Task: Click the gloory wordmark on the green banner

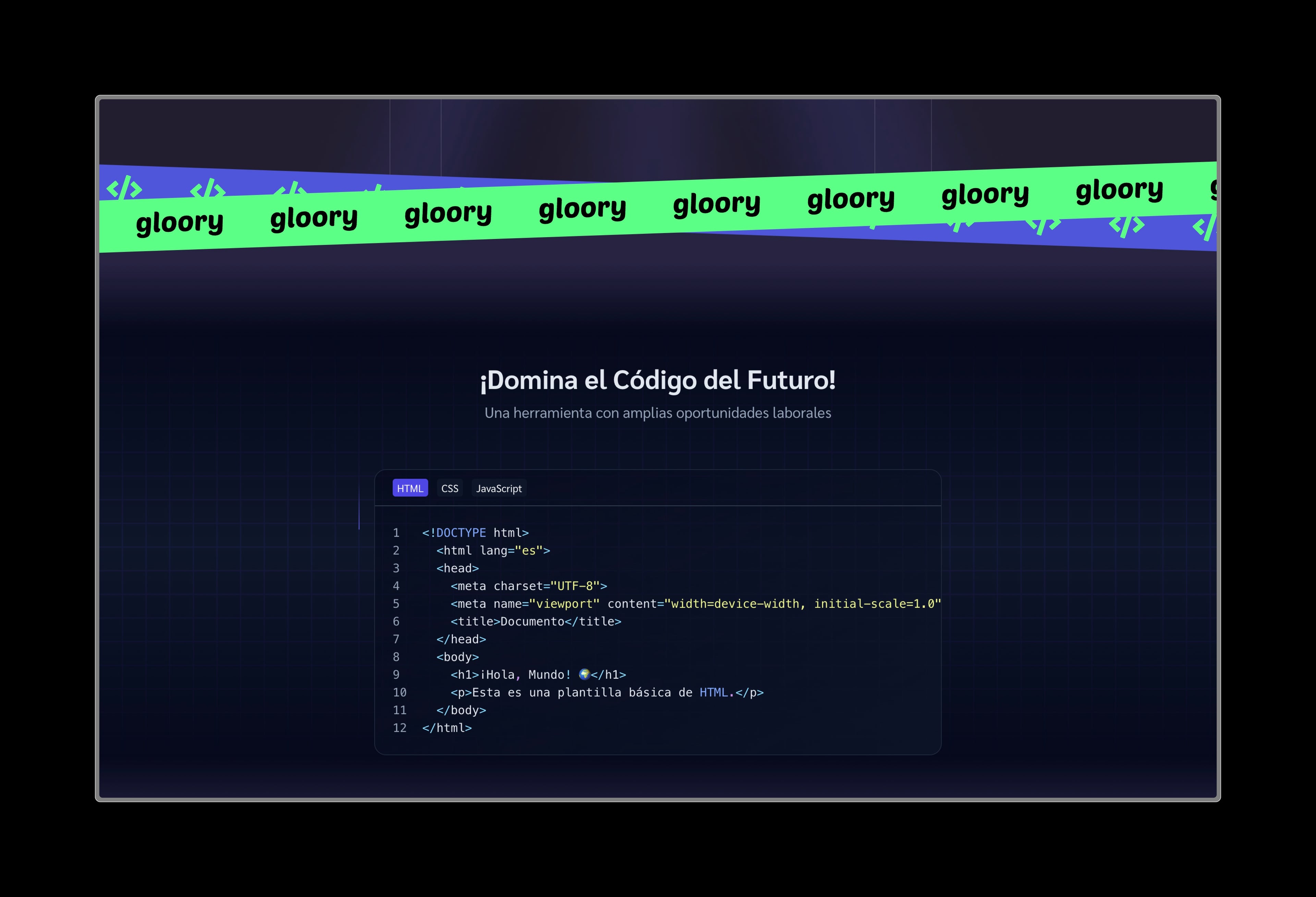Action: click(583, 208)
